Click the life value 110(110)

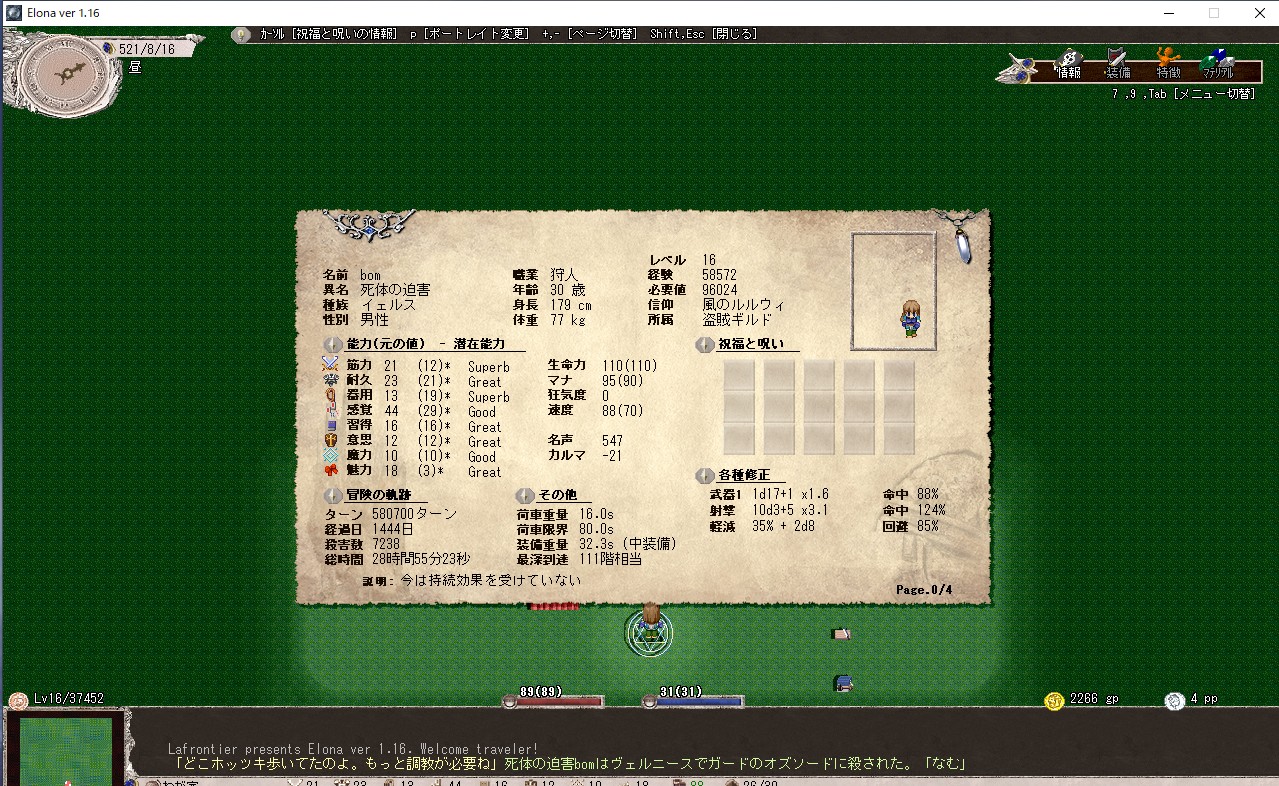630,366
